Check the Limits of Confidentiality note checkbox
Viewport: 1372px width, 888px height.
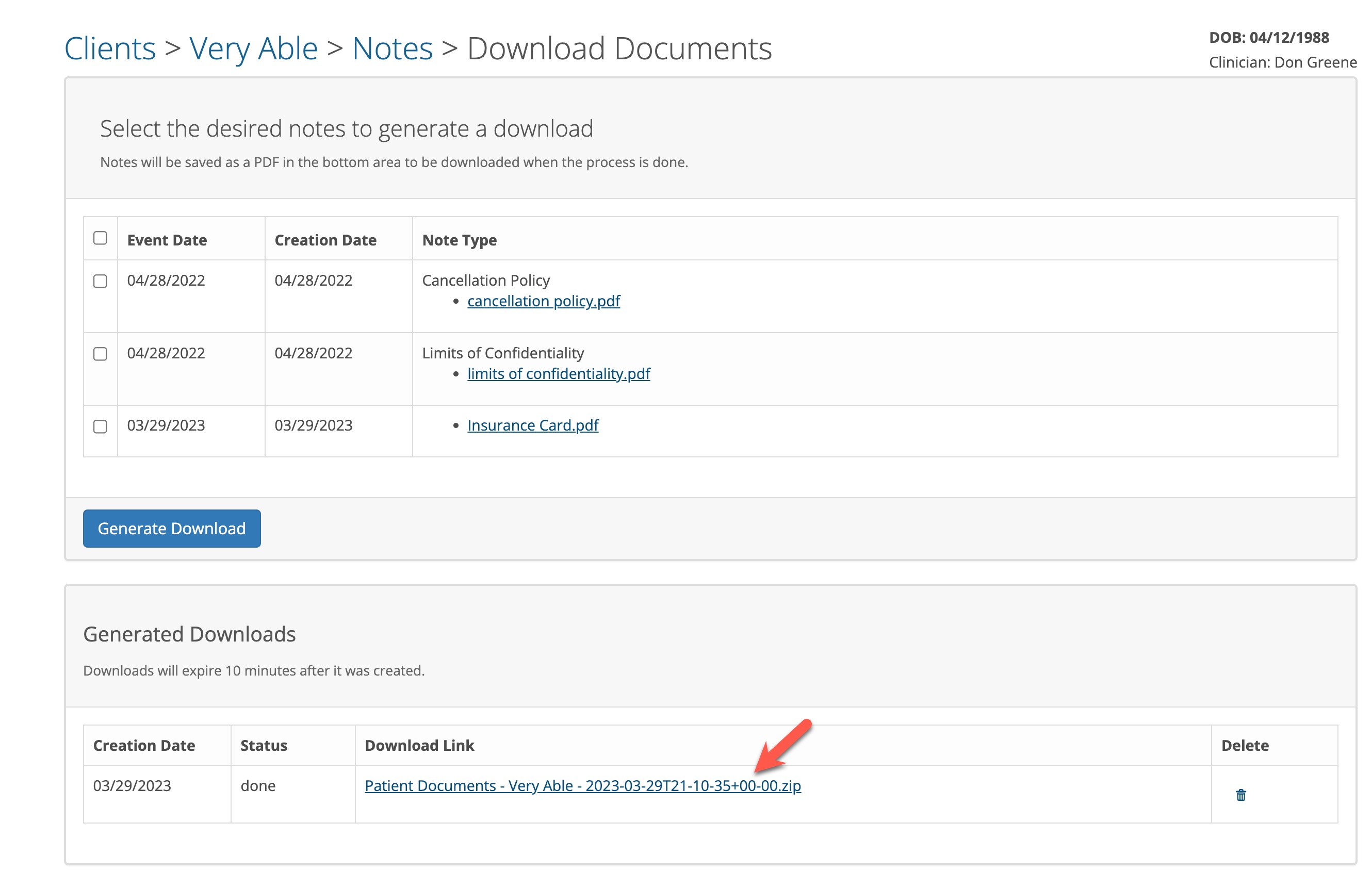(100, 354)
